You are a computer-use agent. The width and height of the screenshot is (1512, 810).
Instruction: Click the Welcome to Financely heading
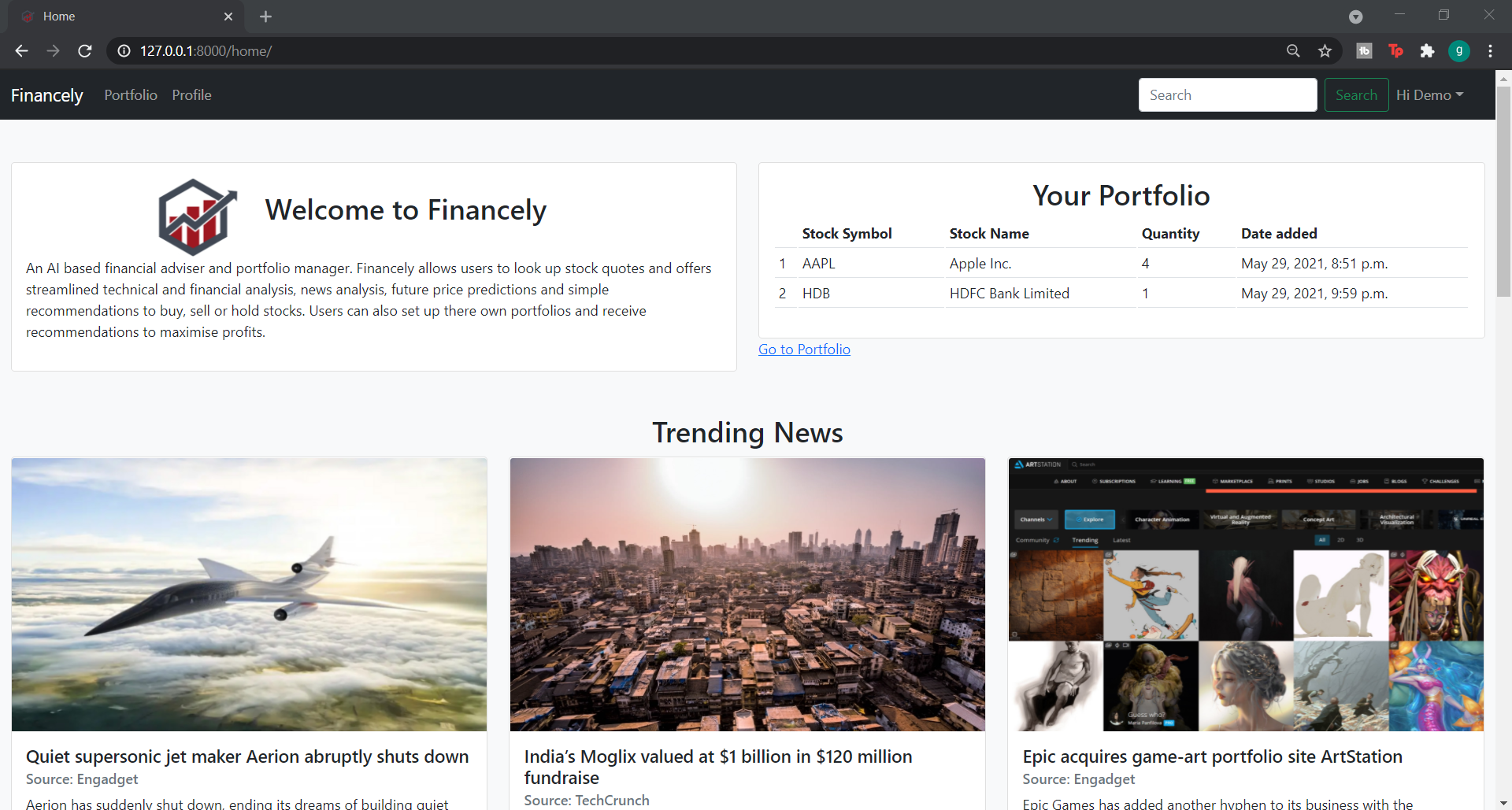click(x=406, y=210)
